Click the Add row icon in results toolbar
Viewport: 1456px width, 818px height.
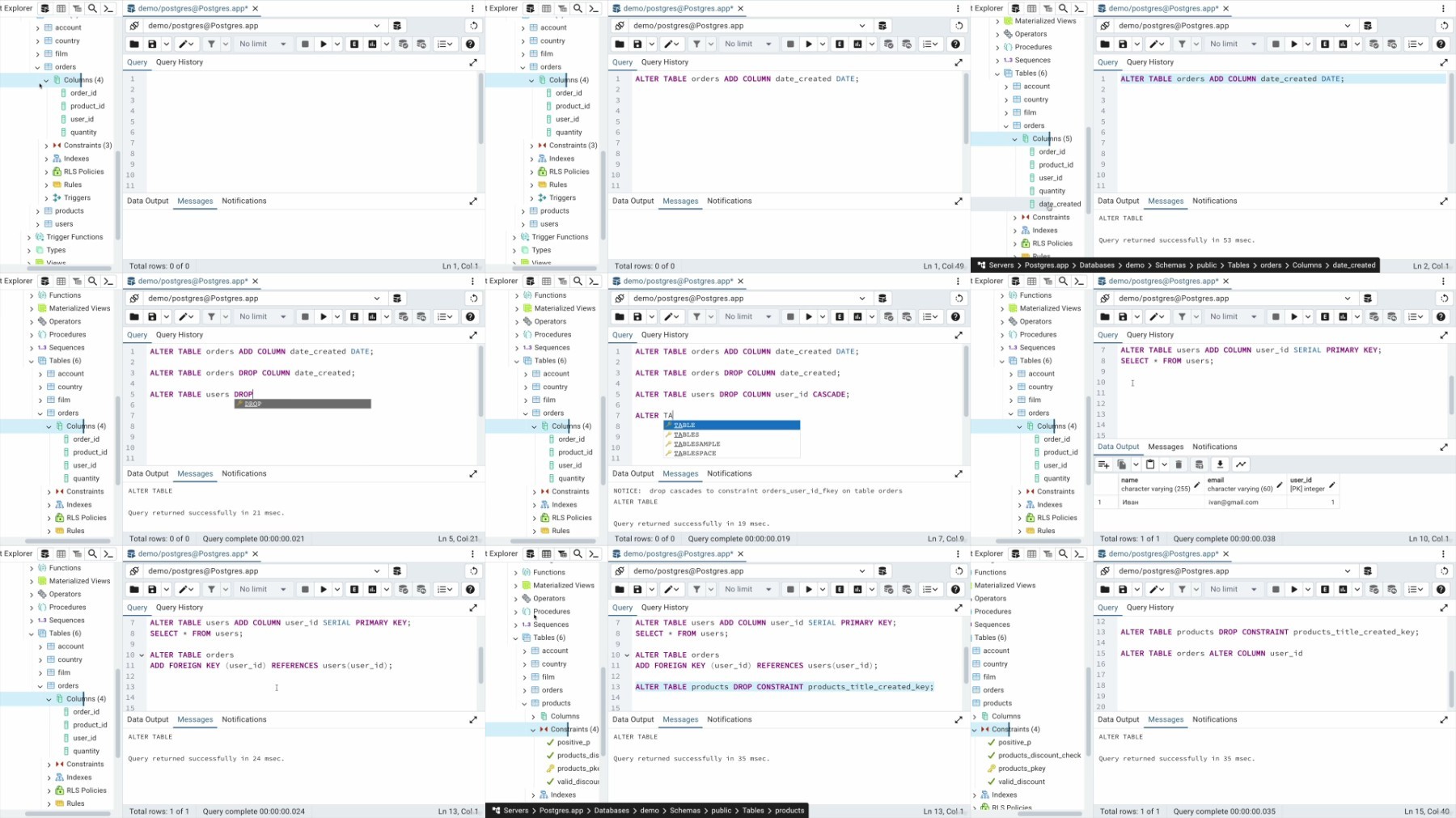(x=1103, y=464)
